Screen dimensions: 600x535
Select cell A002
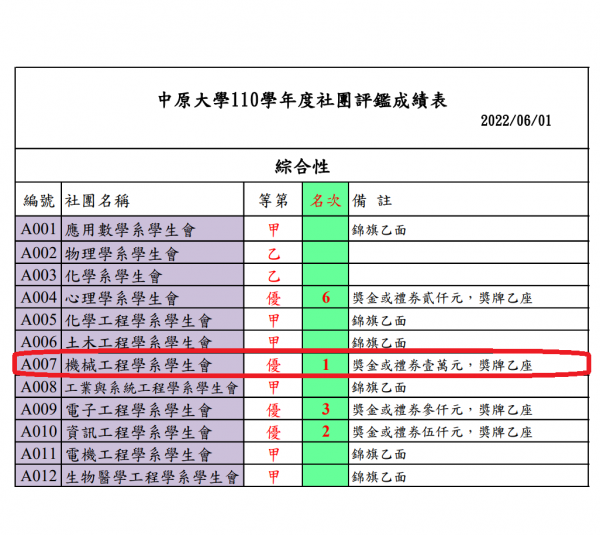point(39,253)
